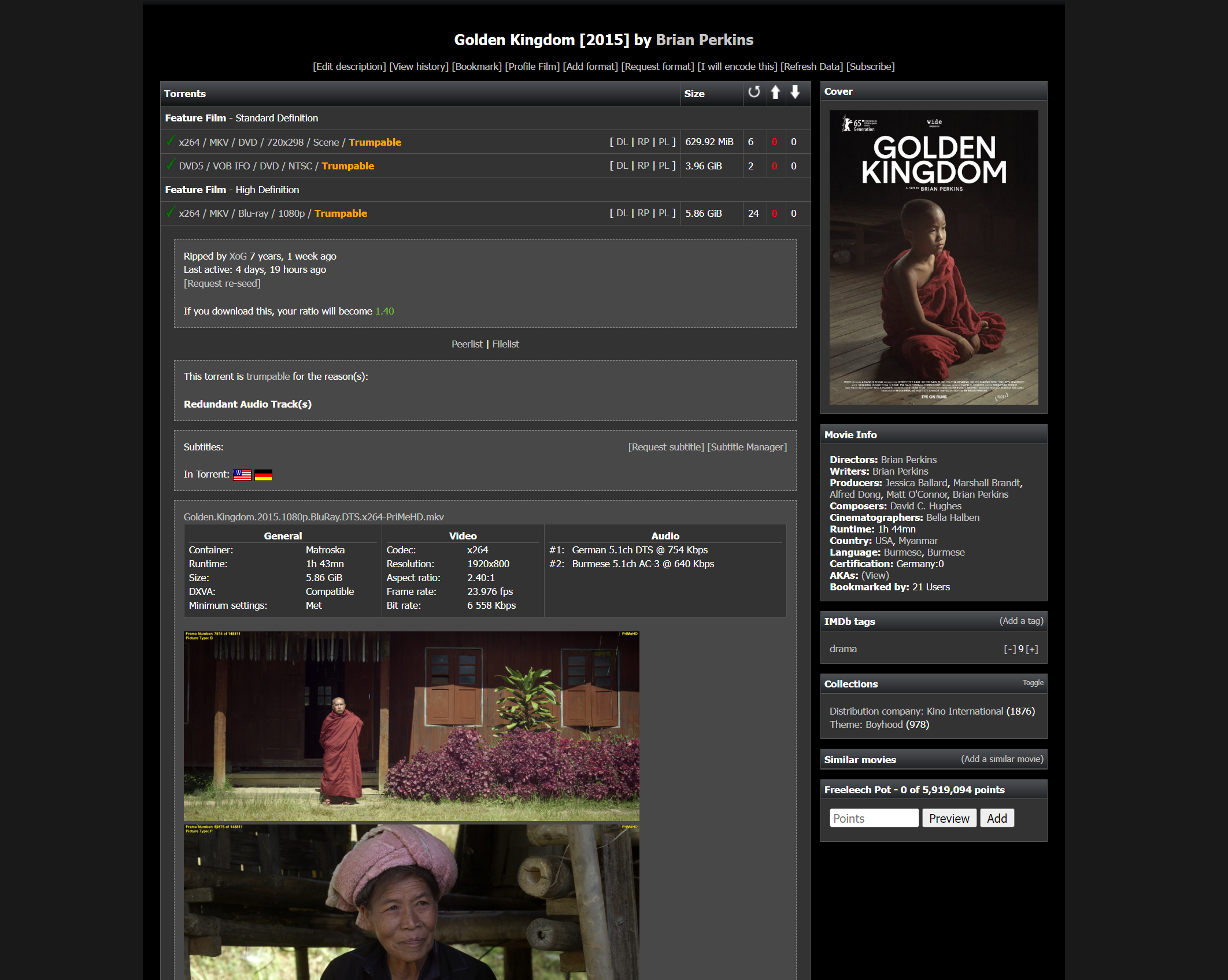Click the leechers down-arrow column icon
The width and height of the screenshot is (1228, 980).
coord(795,92)
